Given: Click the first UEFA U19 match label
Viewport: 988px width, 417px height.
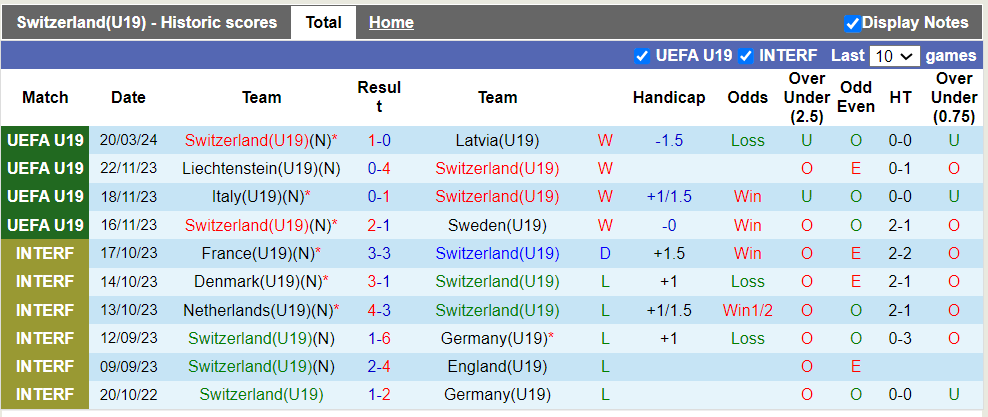Looking at the screenshot, I should pyautogui.click(x=45, y=141).
